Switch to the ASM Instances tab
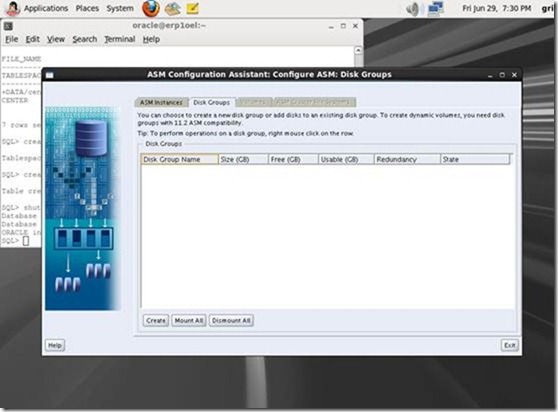Viewport: 558px width, 412px height. 161,102
